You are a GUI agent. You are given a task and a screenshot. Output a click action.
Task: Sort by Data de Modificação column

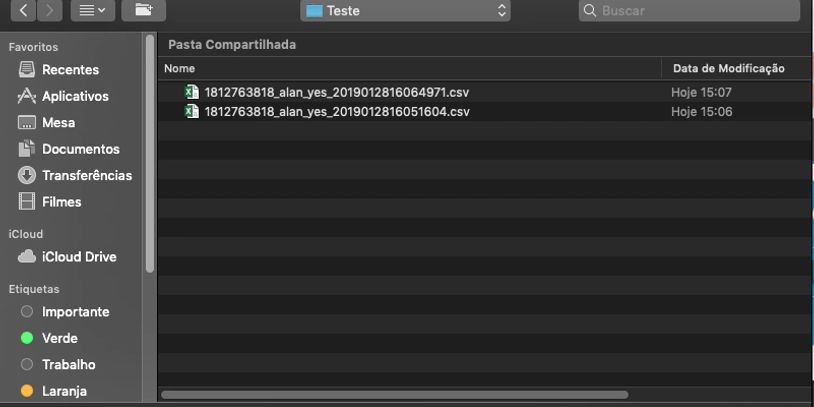point(728,68)
